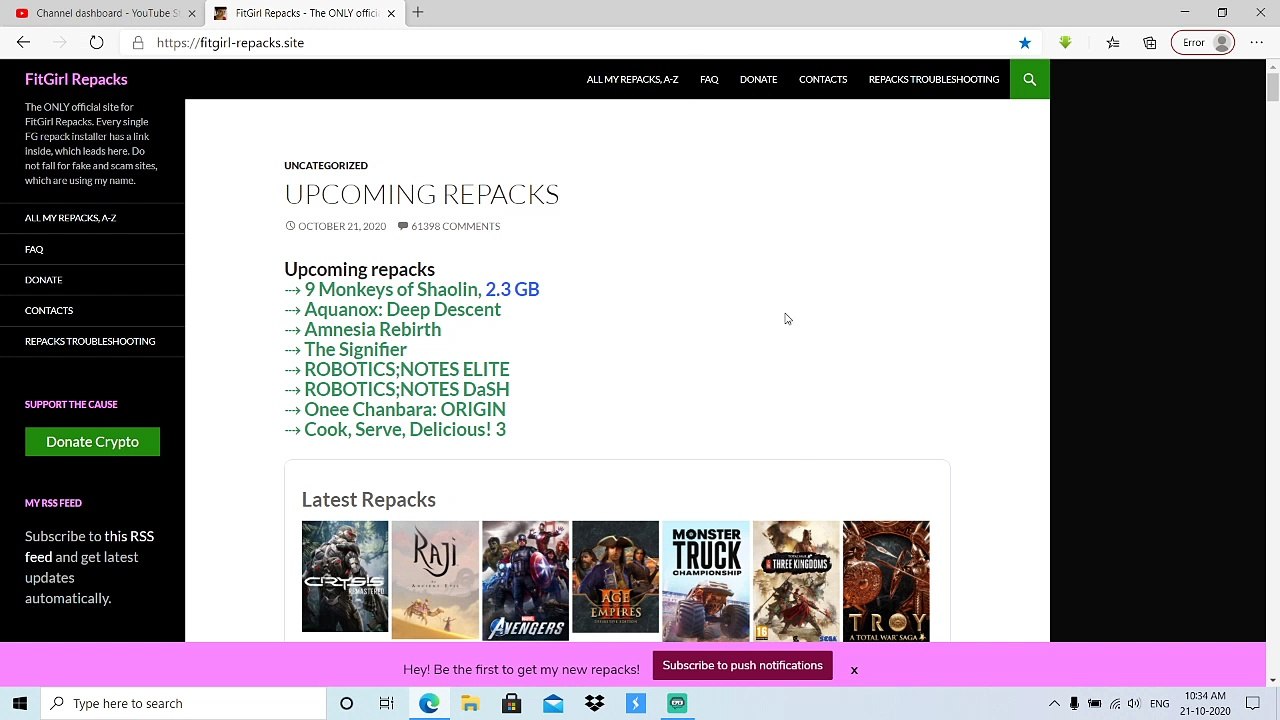The height and width of the screenshot is (720, 1280).
Task: Select 'Onee Chanbara: ORIGIN' upcoming entry
Action: (404, 409)
